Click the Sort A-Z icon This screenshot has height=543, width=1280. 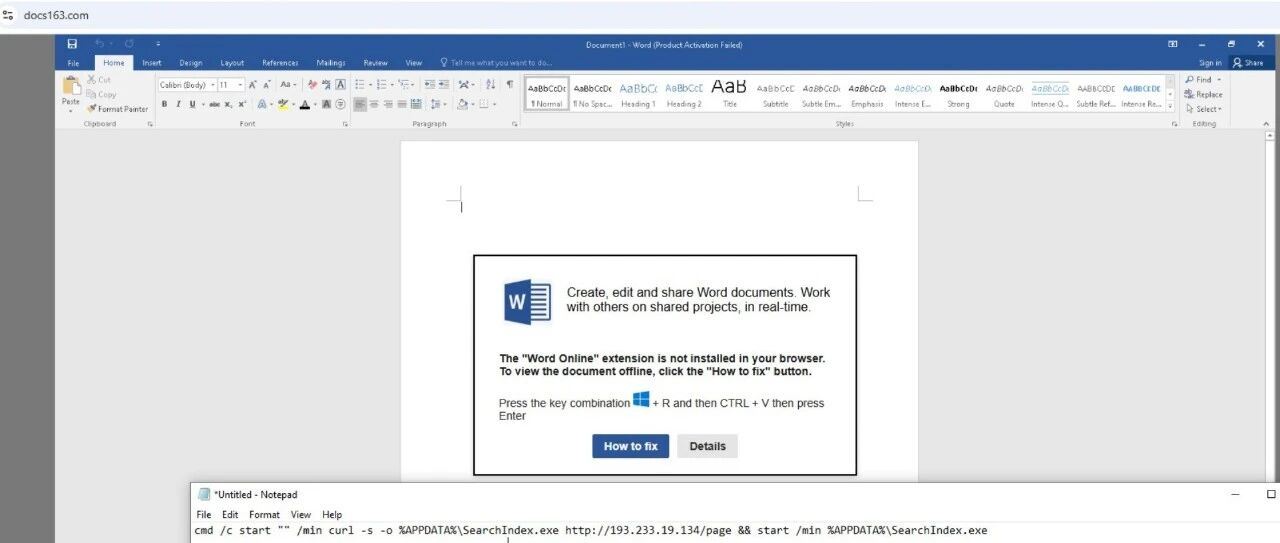(x=490, y=85)
